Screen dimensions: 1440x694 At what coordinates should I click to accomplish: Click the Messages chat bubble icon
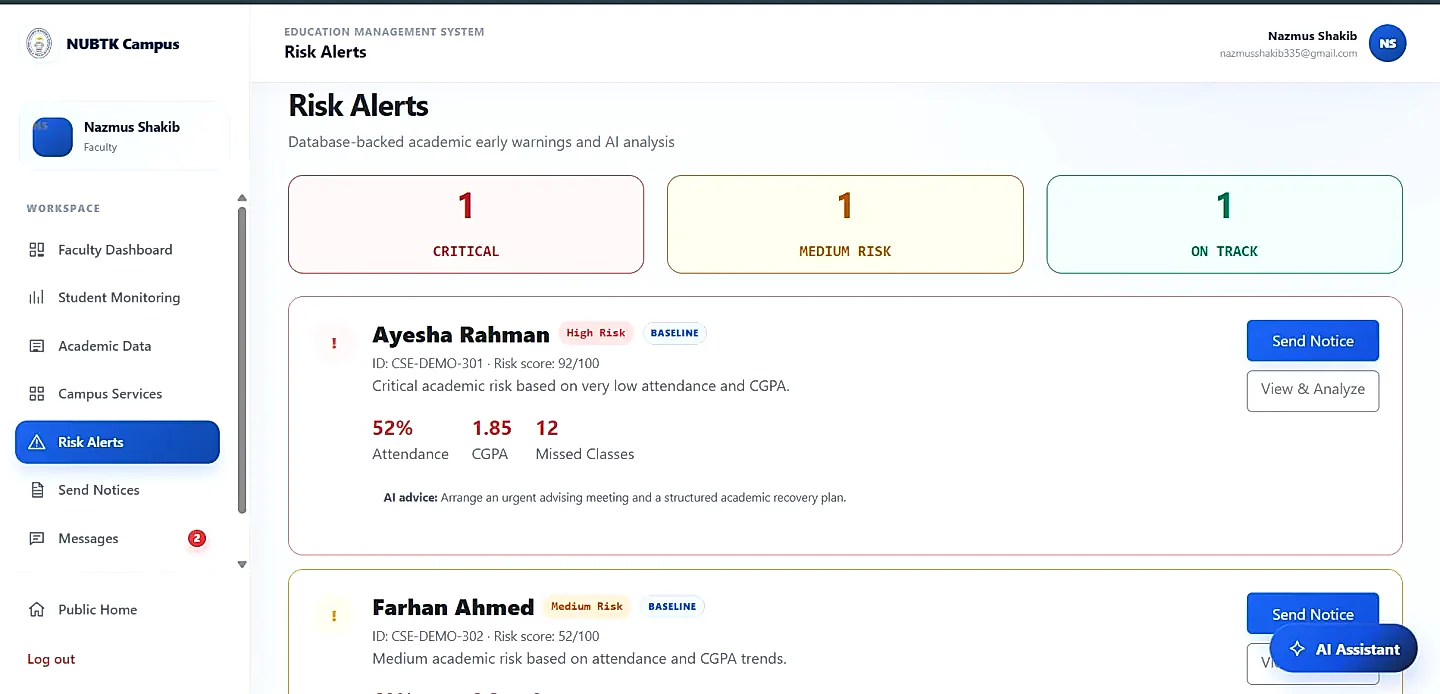[37, 538]
